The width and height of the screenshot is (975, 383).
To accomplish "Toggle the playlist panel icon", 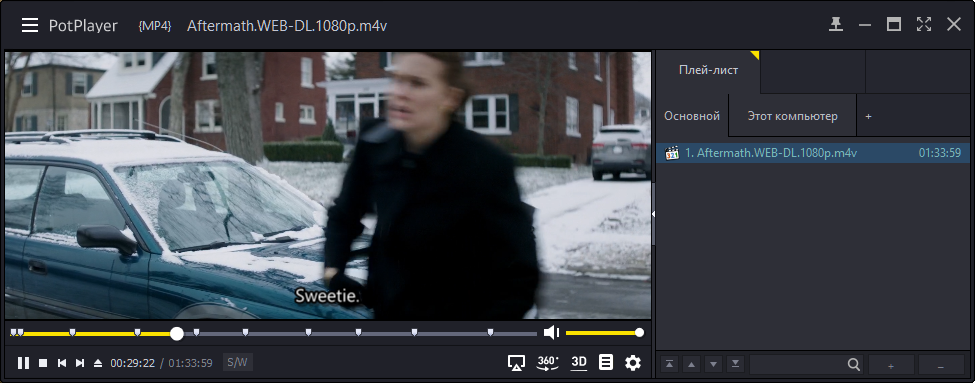I will pos(606,362).
